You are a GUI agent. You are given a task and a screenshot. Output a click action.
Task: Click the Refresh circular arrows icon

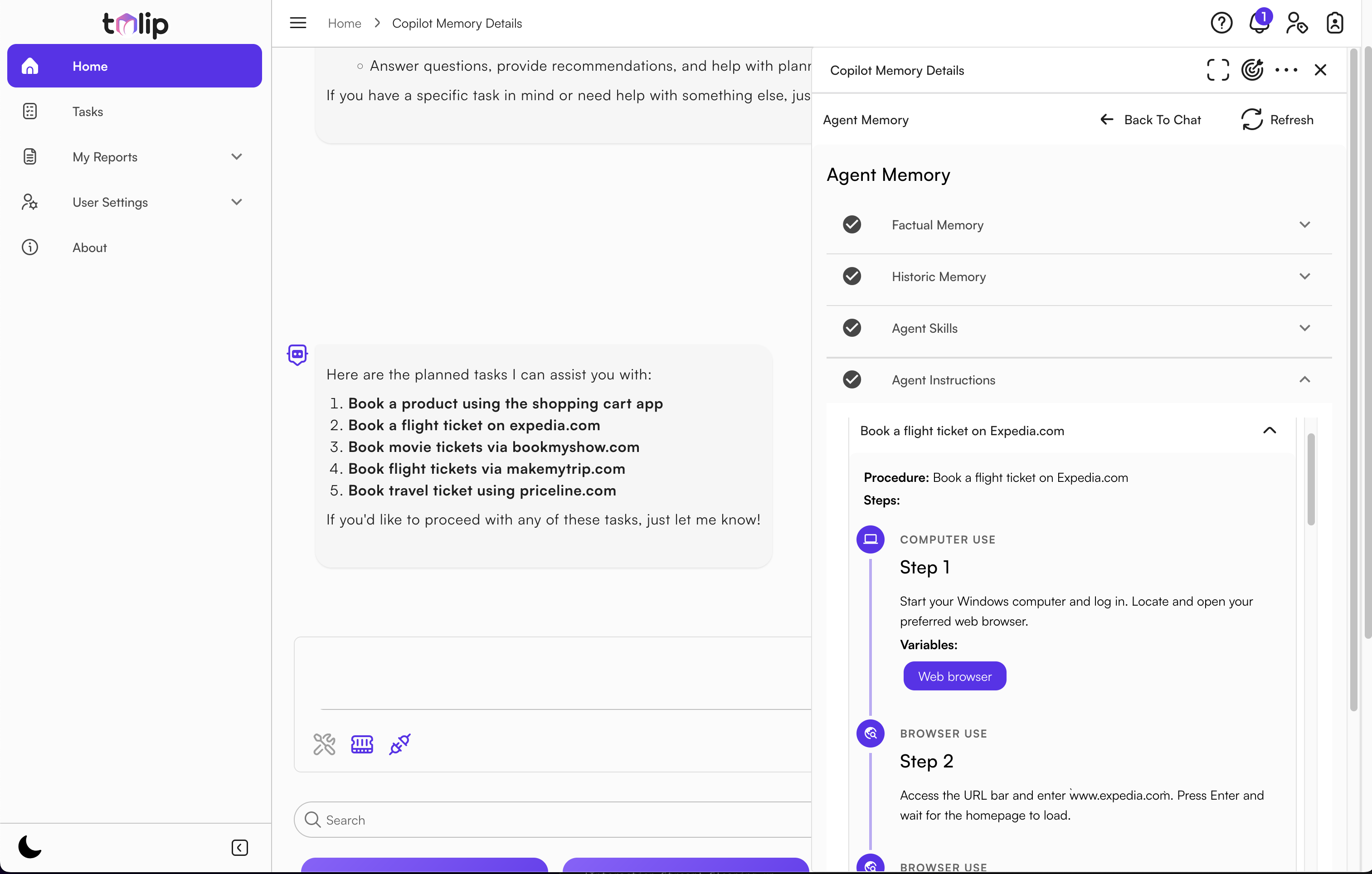1252,119
